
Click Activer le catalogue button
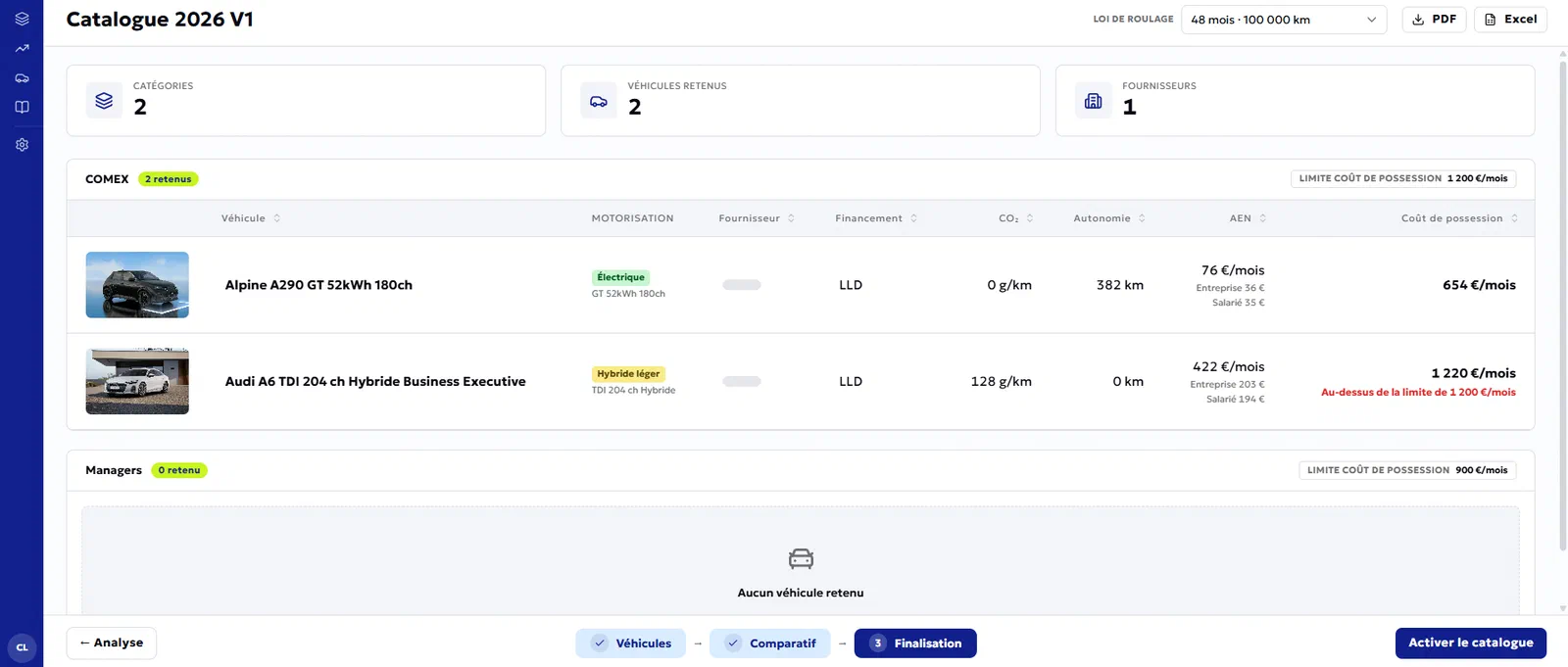[x=1471, y=643]
